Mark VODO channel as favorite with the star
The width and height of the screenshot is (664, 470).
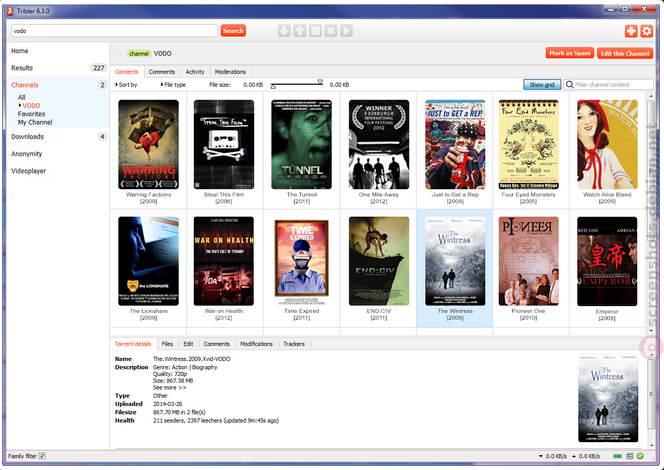point(119,53)
